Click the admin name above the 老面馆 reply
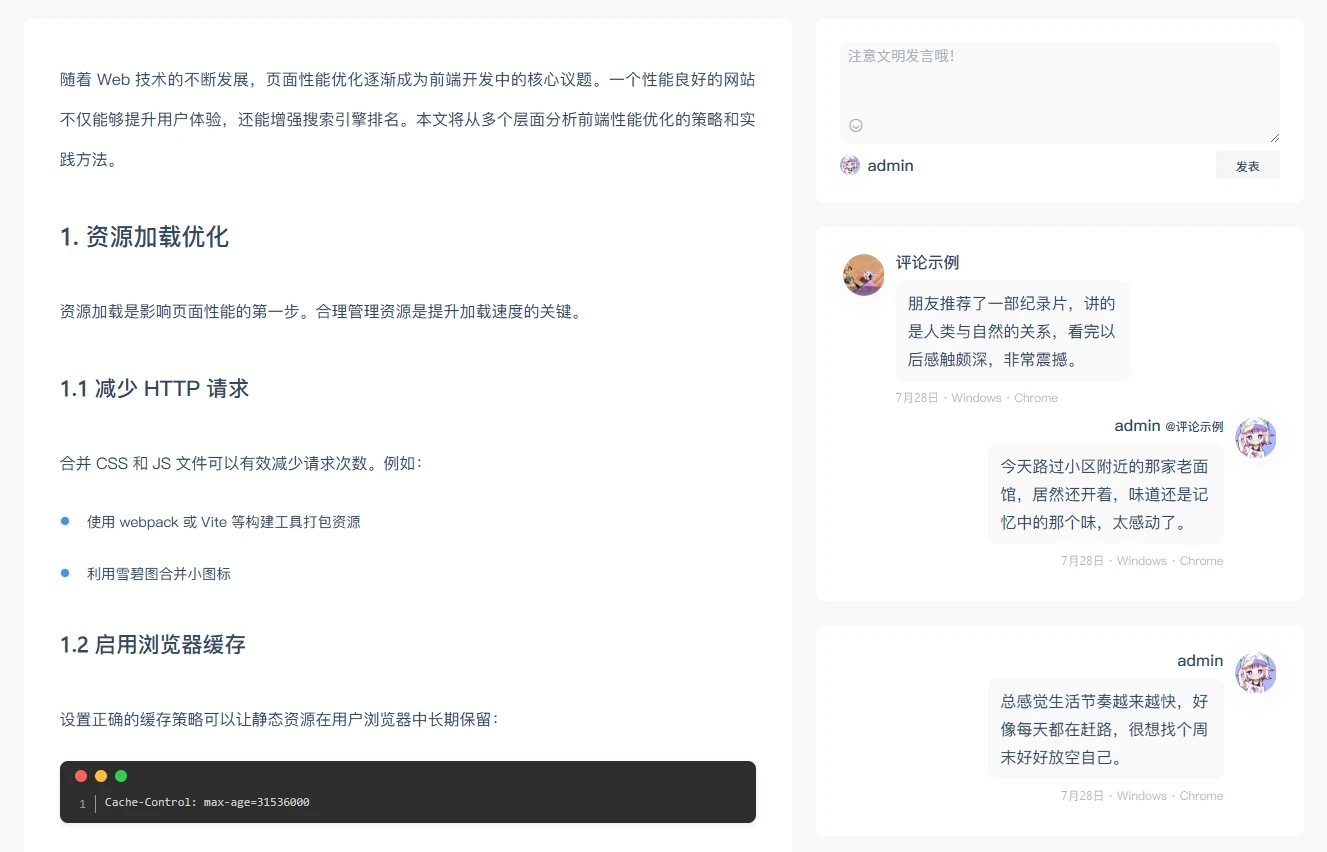 tap(1137, 426)
